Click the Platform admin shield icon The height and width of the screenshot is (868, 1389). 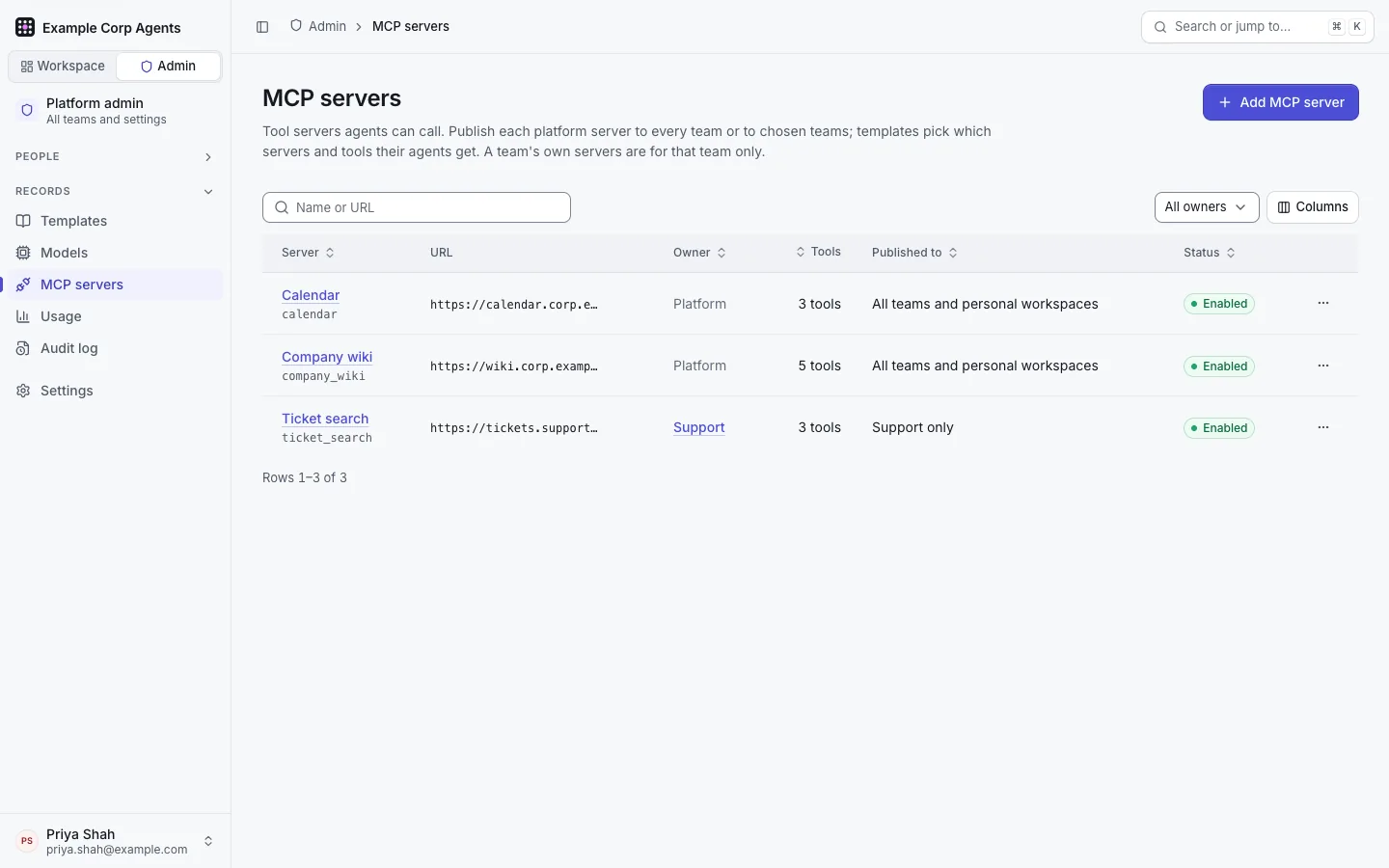point(27,110)
